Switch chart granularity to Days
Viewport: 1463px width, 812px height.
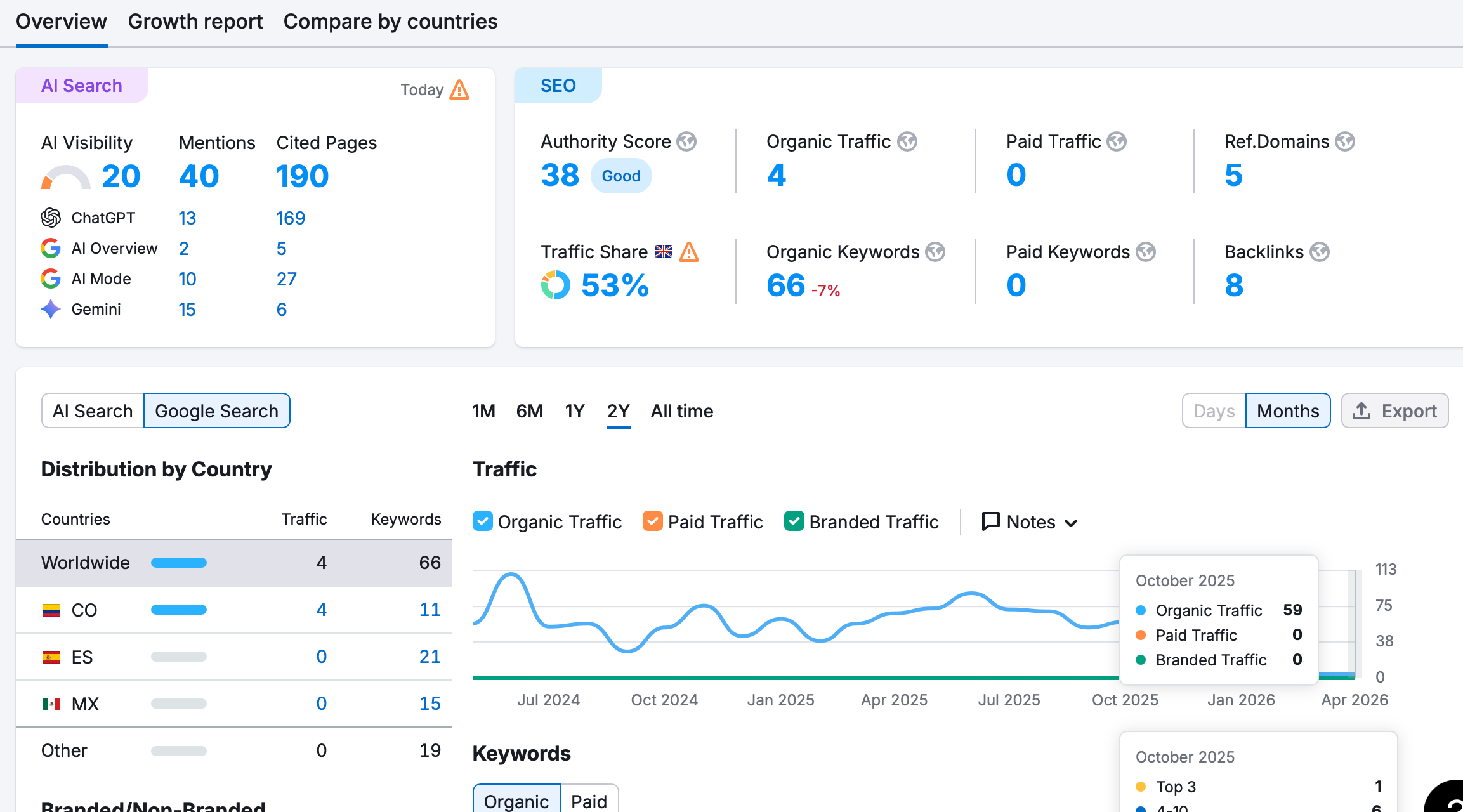pyautogui.click(x=1214, y=411)
